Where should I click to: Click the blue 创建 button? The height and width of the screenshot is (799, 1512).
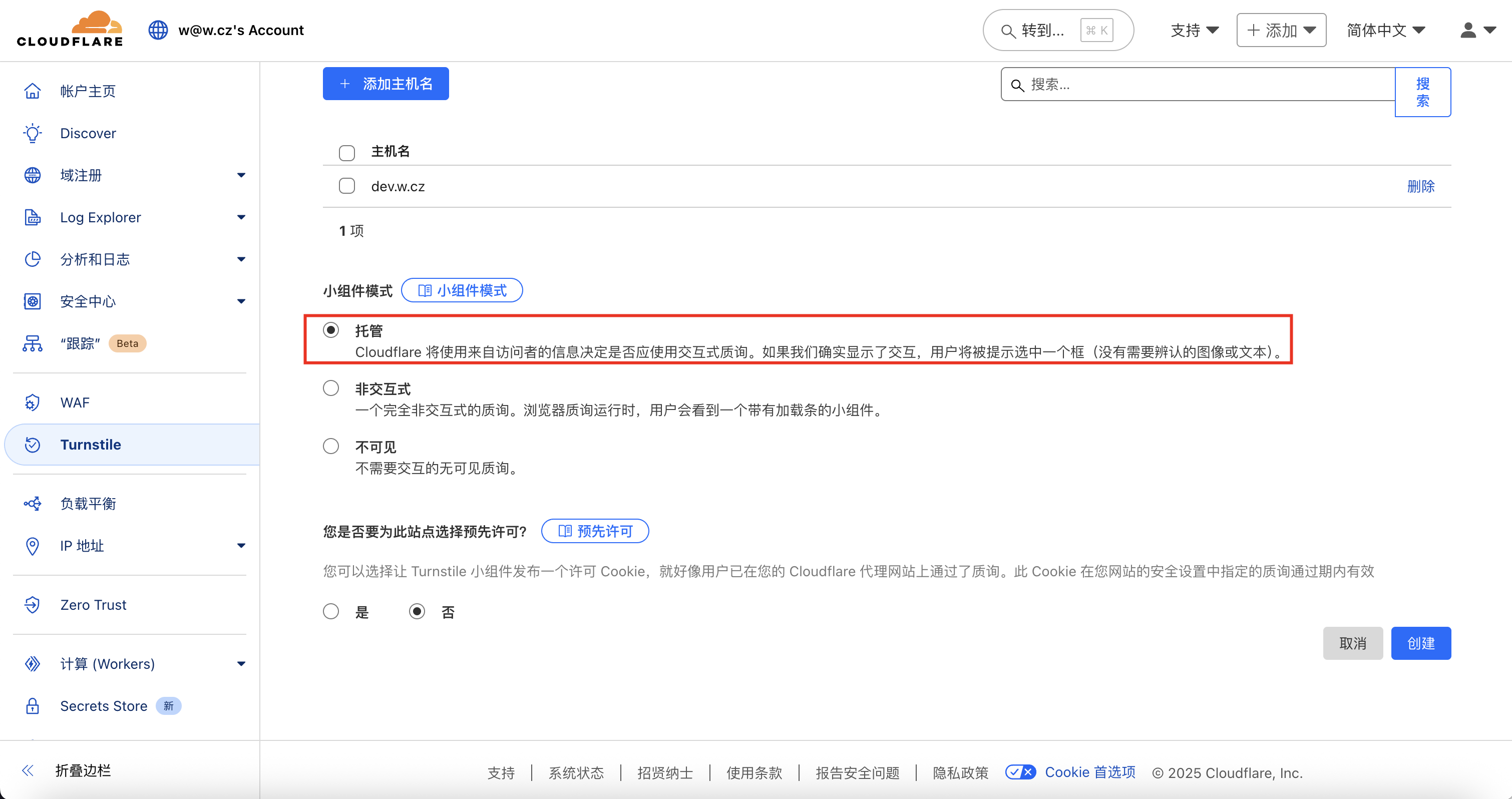pos(1420,643)
